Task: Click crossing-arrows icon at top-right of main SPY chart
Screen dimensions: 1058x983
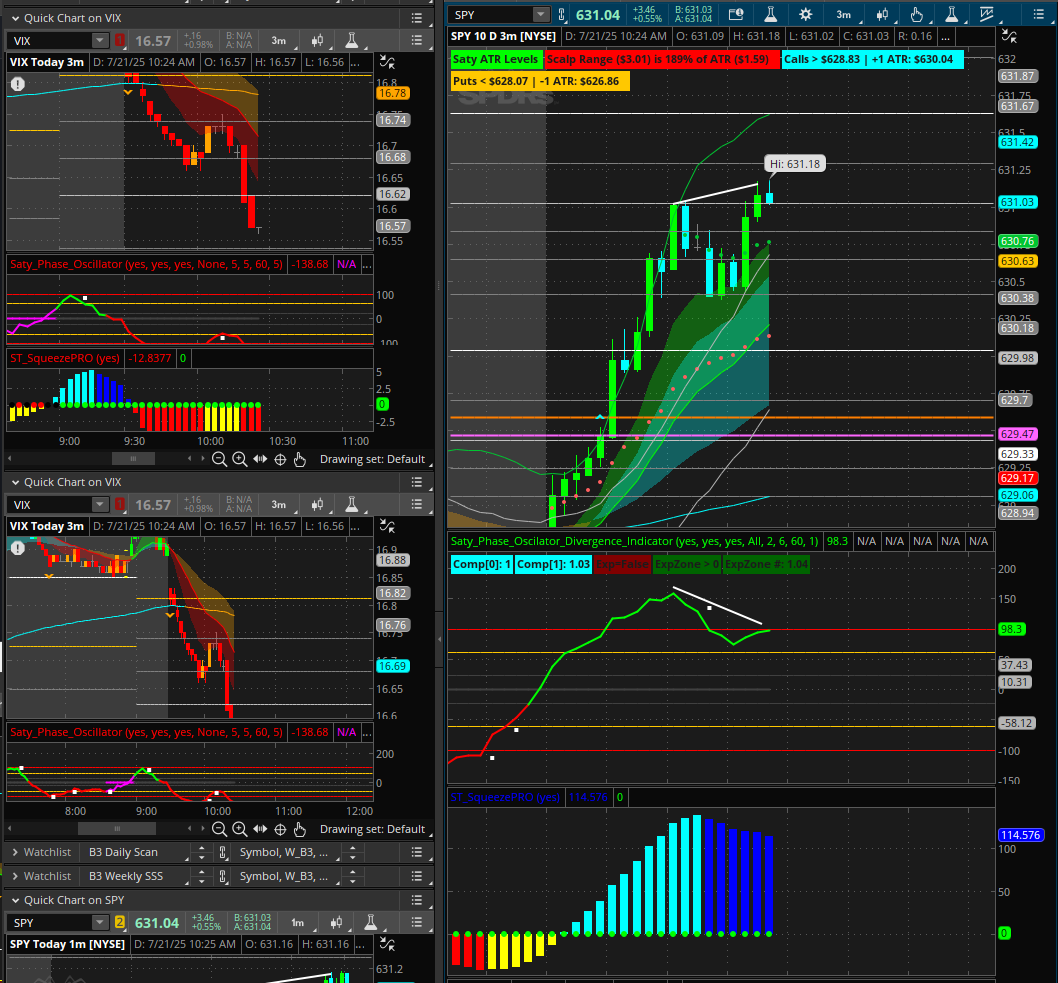Action: pyautogui.click(x=1009, y=36)
